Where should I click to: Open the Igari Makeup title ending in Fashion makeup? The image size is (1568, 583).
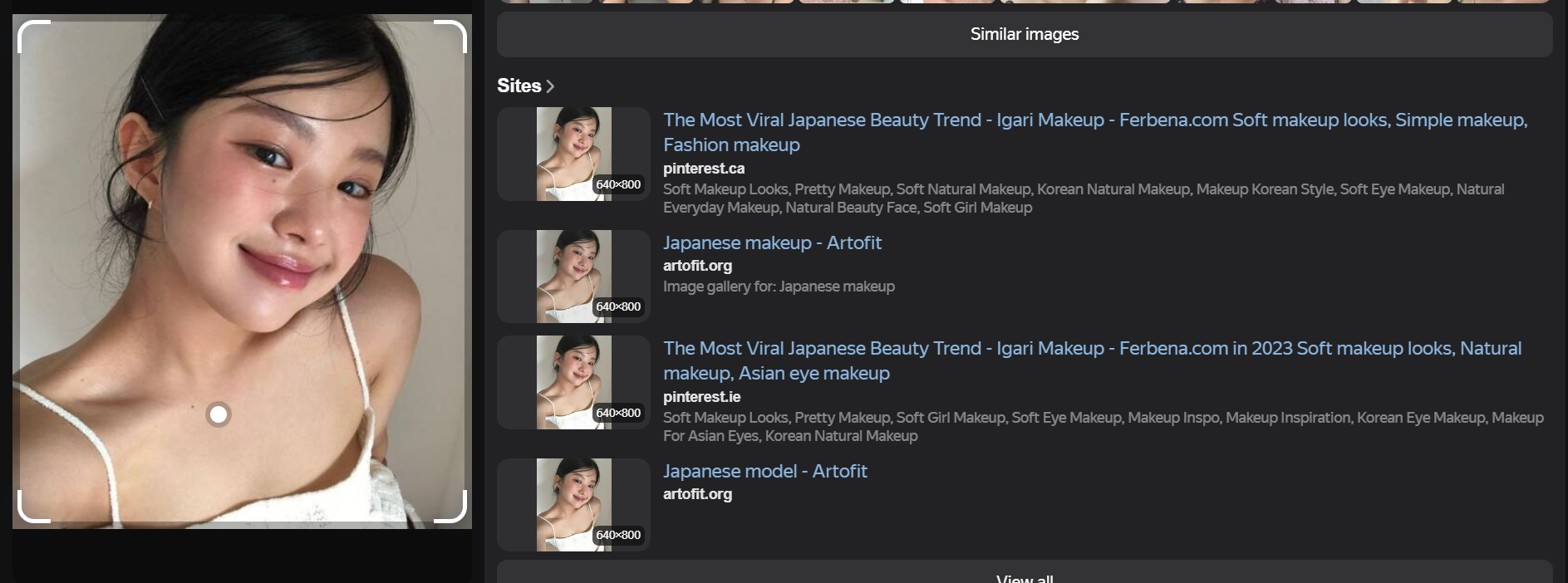click(1094, 132)
